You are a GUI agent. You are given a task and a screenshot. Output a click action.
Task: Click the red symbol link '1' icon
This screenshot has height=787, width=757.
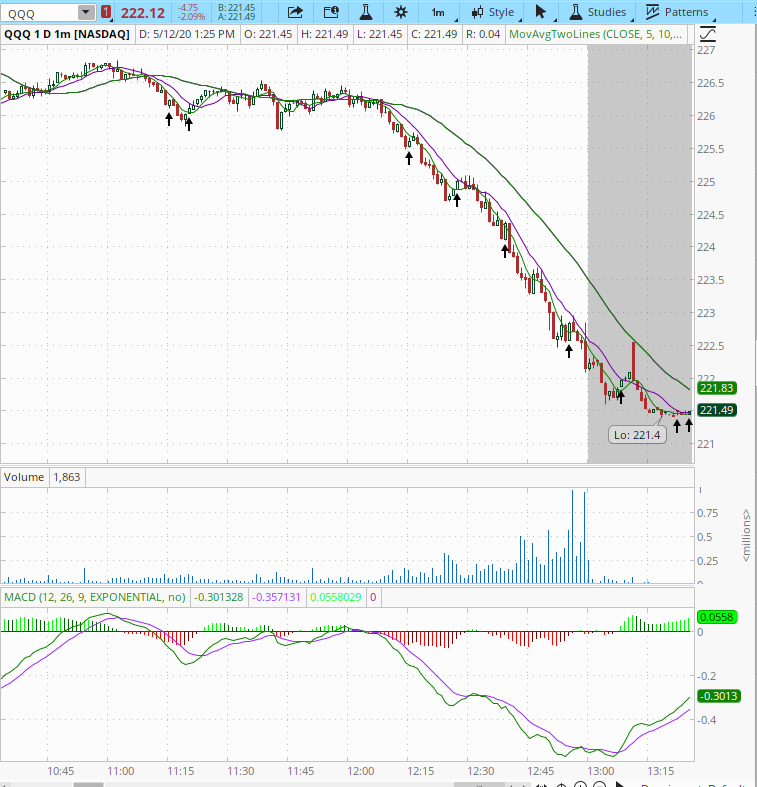tap(106, 12)
